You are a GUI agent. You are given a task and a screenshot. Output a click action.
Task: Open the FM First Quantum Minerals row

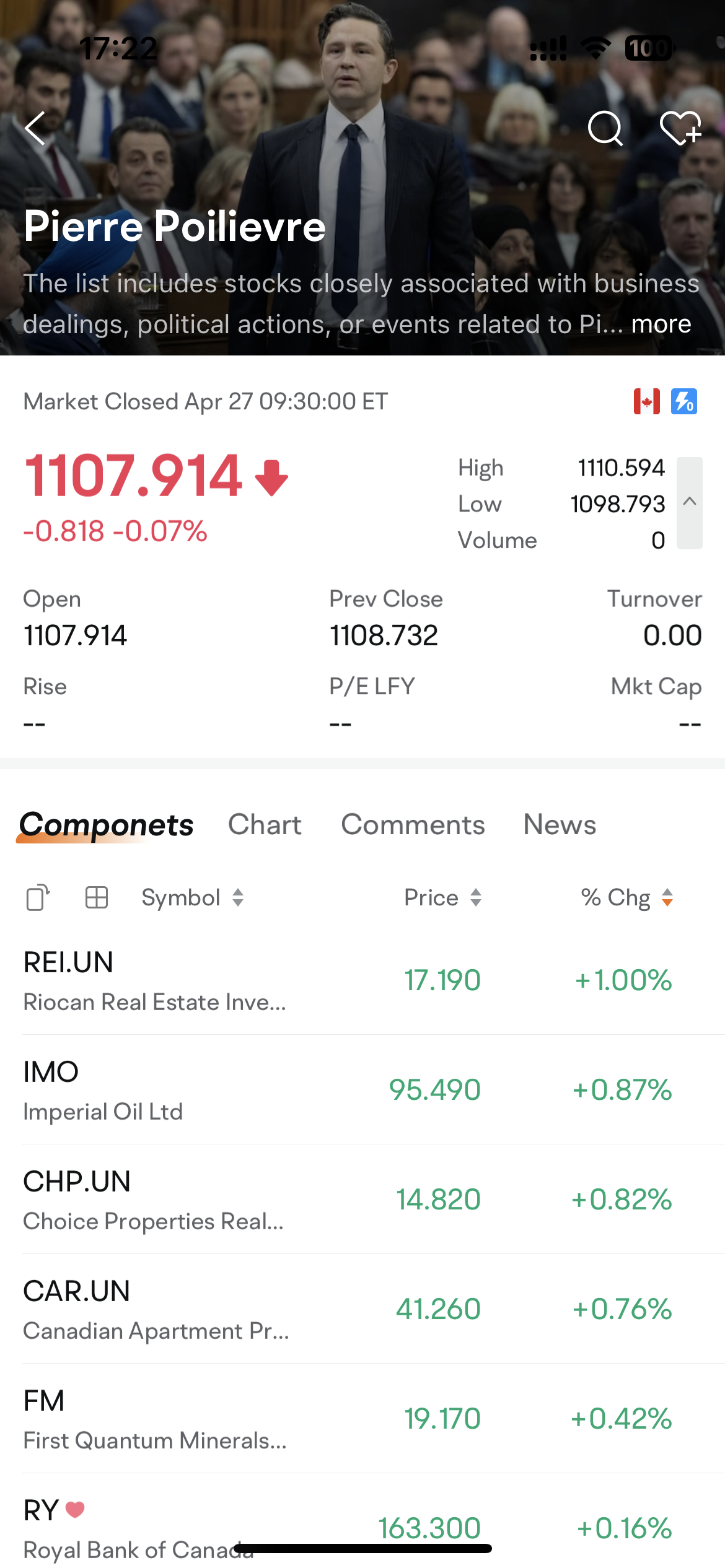point(362,1419)
